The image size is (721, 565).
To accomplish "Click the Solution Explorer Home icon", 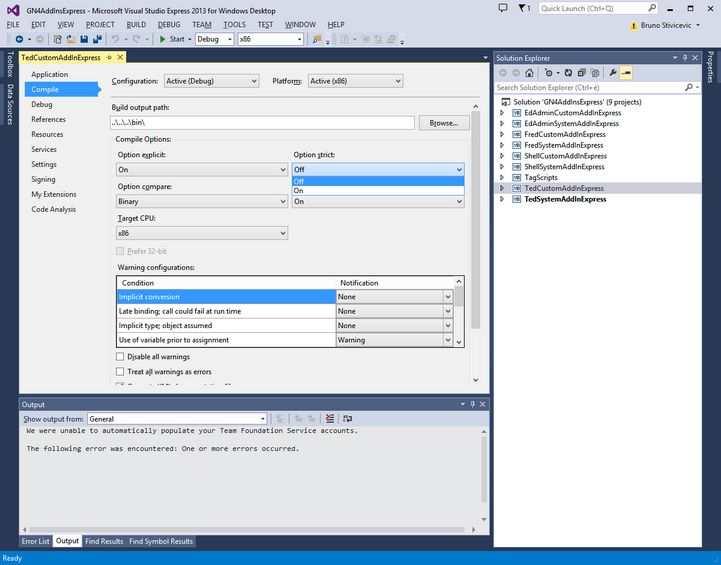I will [x=529, y=73].
